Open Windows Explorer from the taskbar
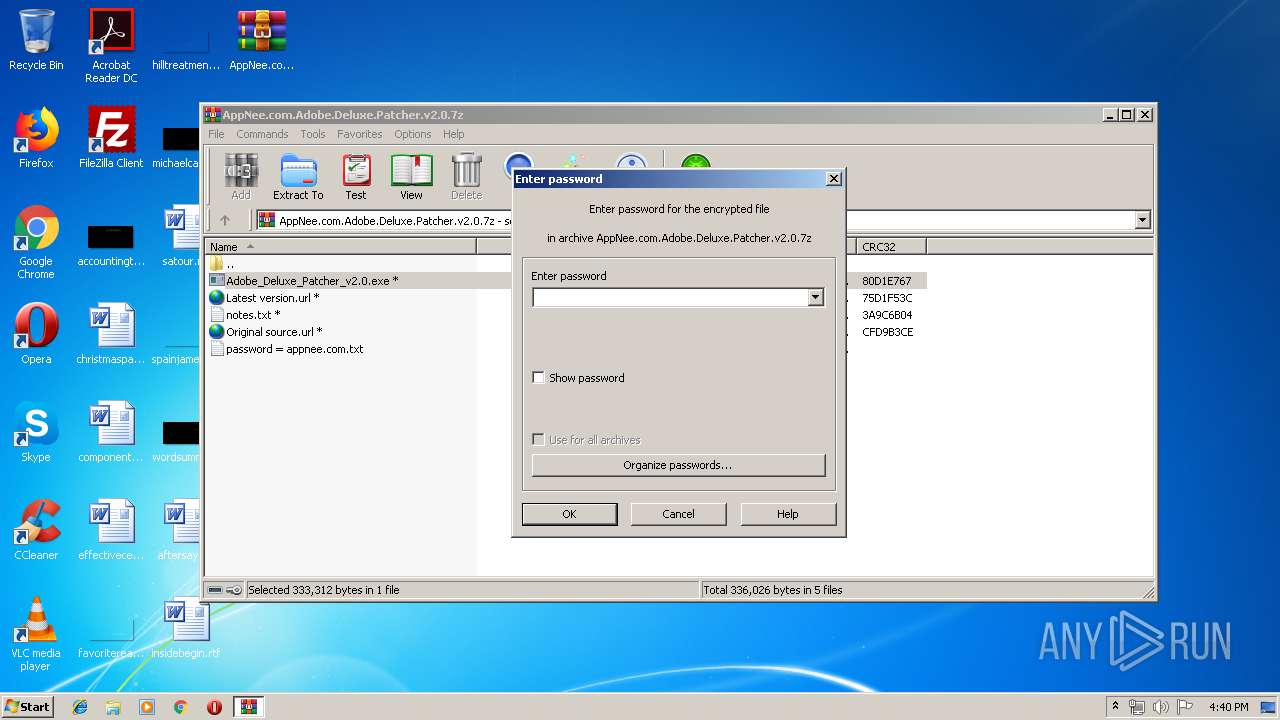Image resolution: width=1280 pixels, height=720 pixels. pos(113,707)
